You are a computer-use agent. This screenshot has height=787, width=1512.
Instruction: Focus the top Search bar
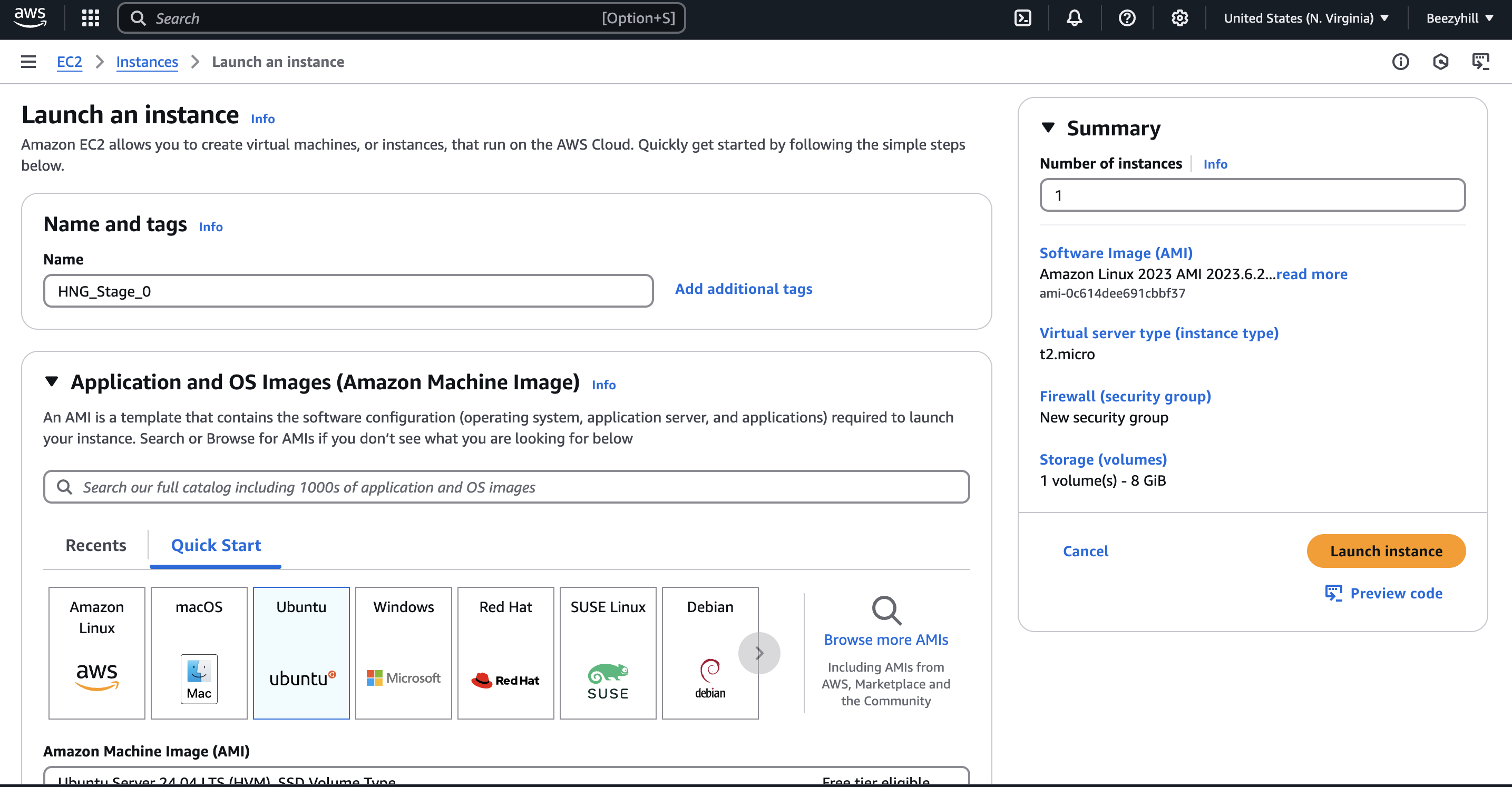coord(402,18)
